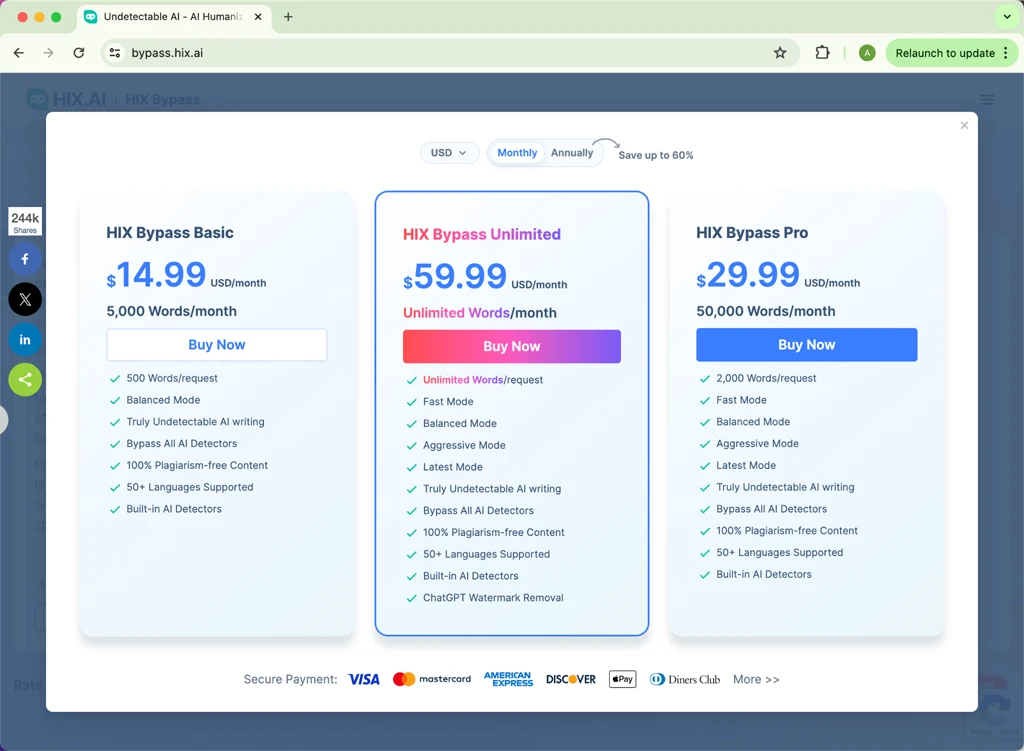
Task: Close the pricing modal with the X
Action: (964, 125)
